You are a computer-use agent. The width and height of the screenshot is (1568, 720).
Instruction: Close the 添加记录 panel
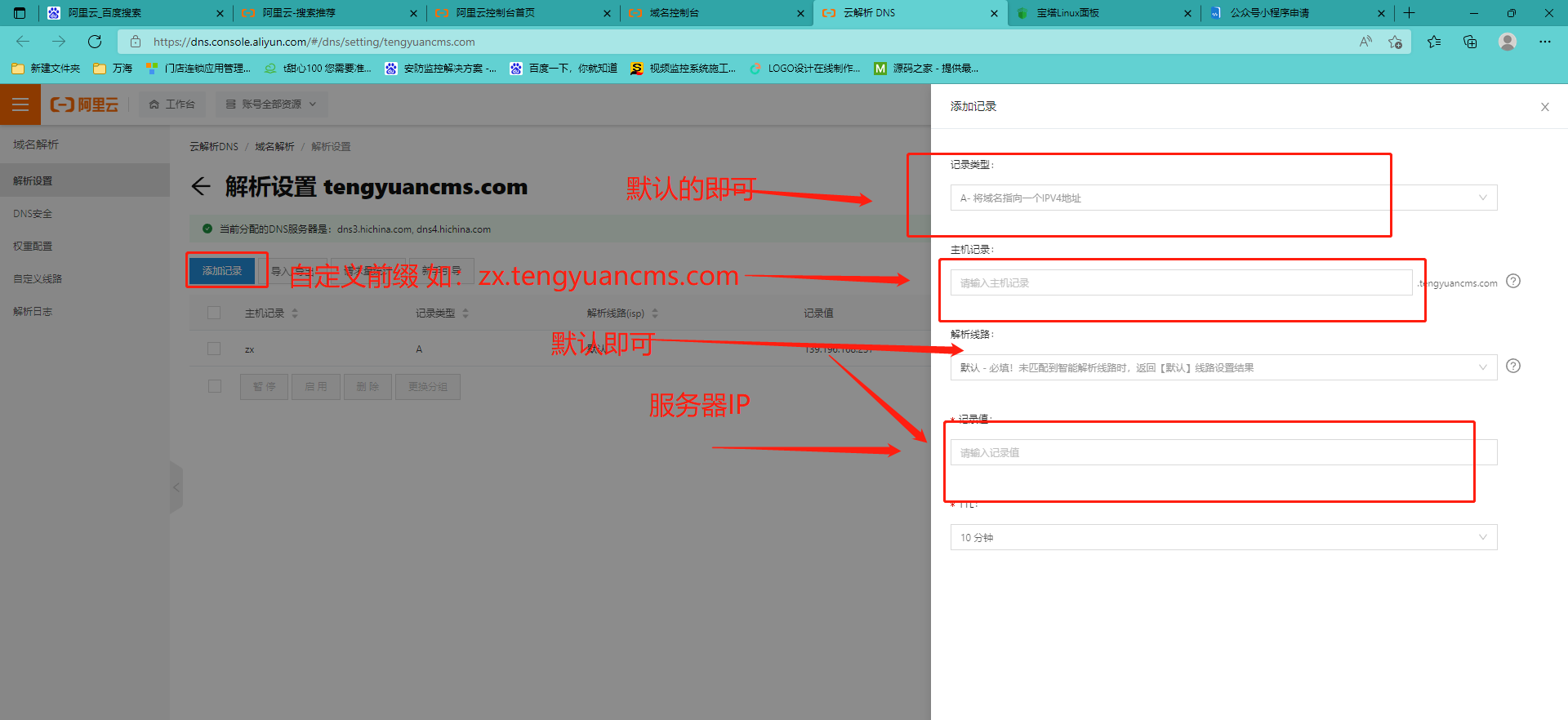[1545, 107]
